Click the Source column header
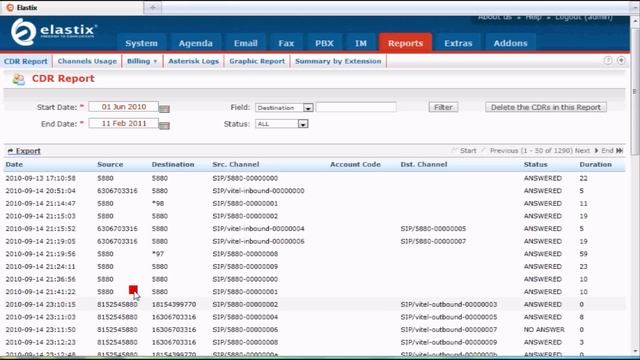The width and height of the screenshot is (640, 360). (110, 164)
